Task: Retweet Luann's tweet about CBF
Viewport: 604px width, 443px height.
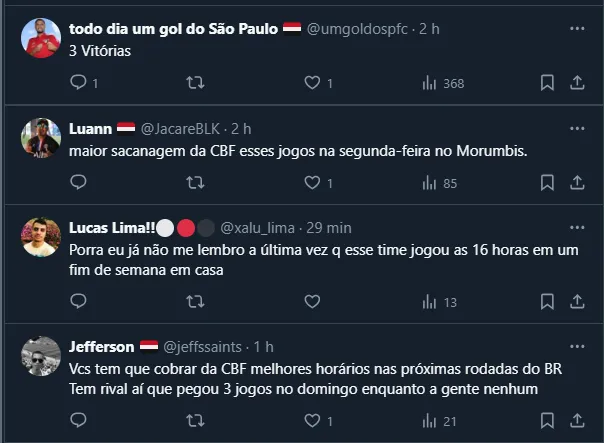Action: [x=197, y=183]
